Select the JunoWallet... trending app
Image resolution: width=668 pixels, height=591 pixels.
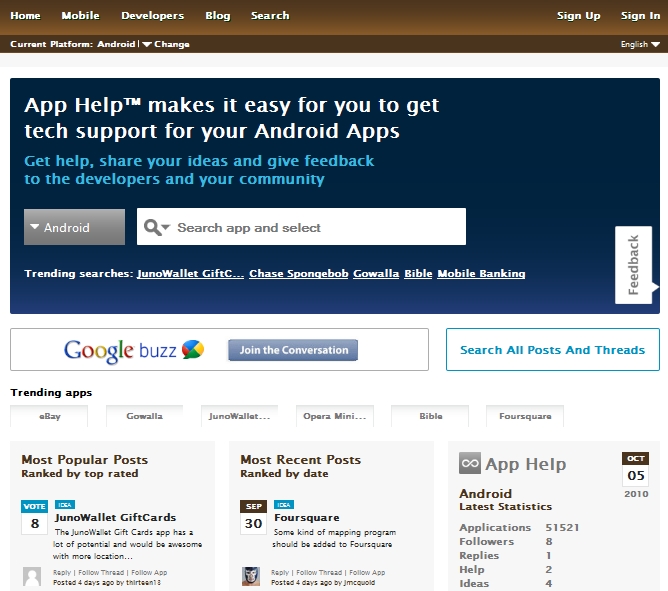tap(239, 416)
